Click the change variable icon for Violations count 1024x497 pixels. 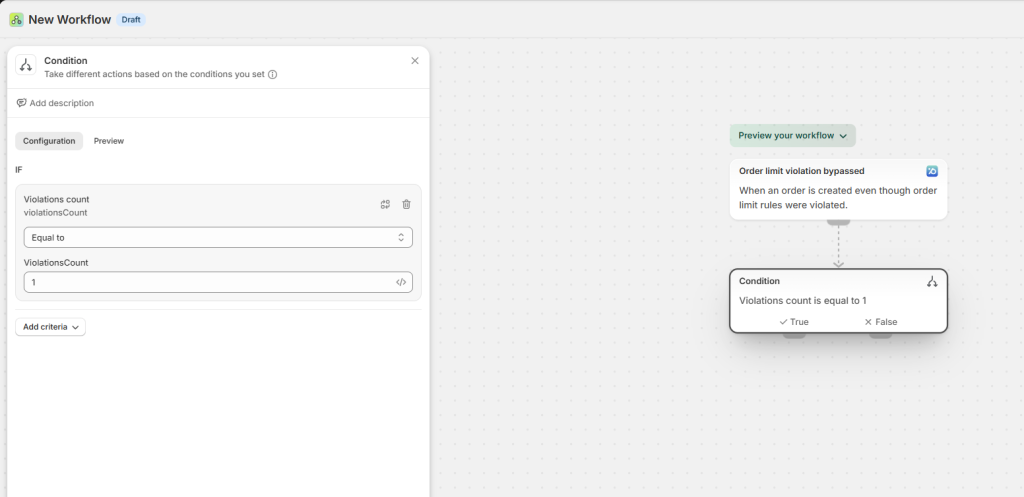pyautogui.click(x=385, y=204)
